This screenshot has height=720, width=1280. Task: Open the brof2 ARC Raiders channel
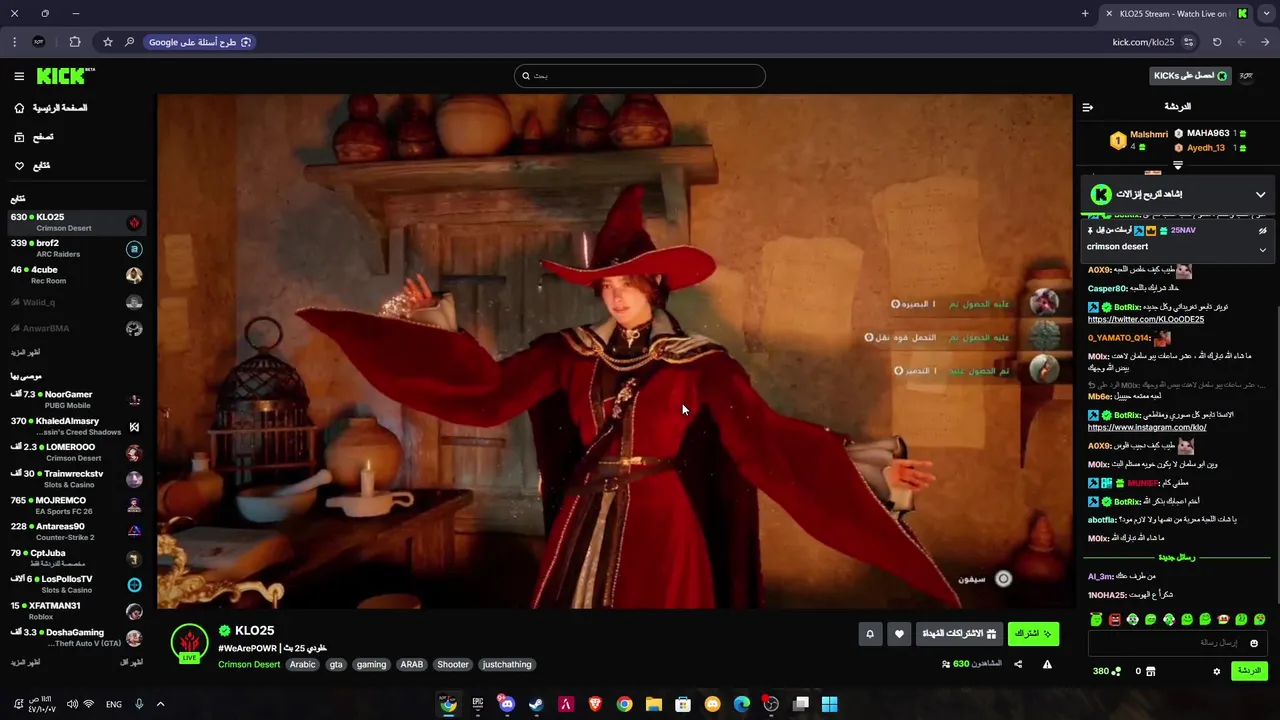(77, 248)
